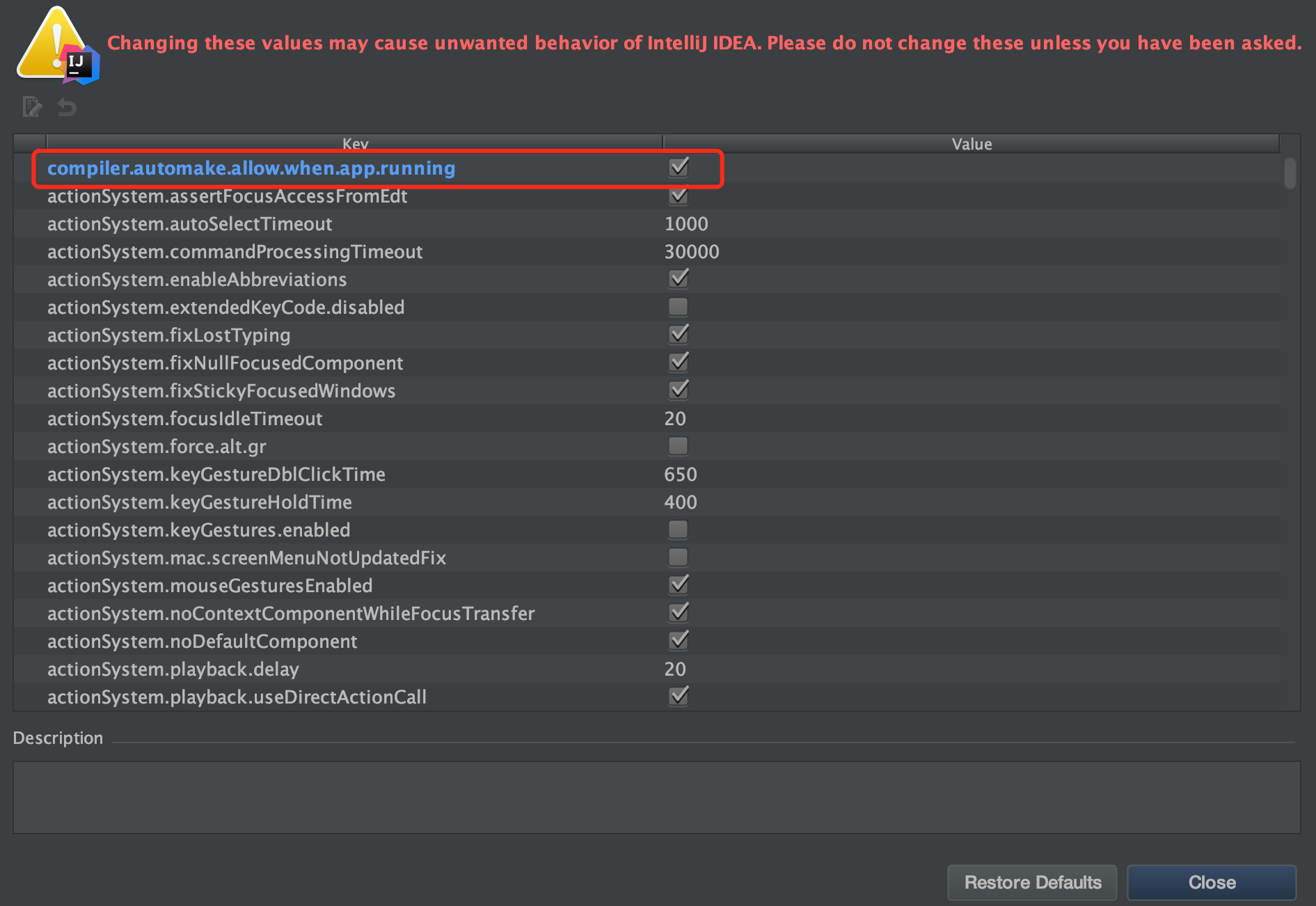Toggle compiler.automake.allow.when.app.running checkbox
Viewport: 1316px width, 906px height.
(679, 167)
